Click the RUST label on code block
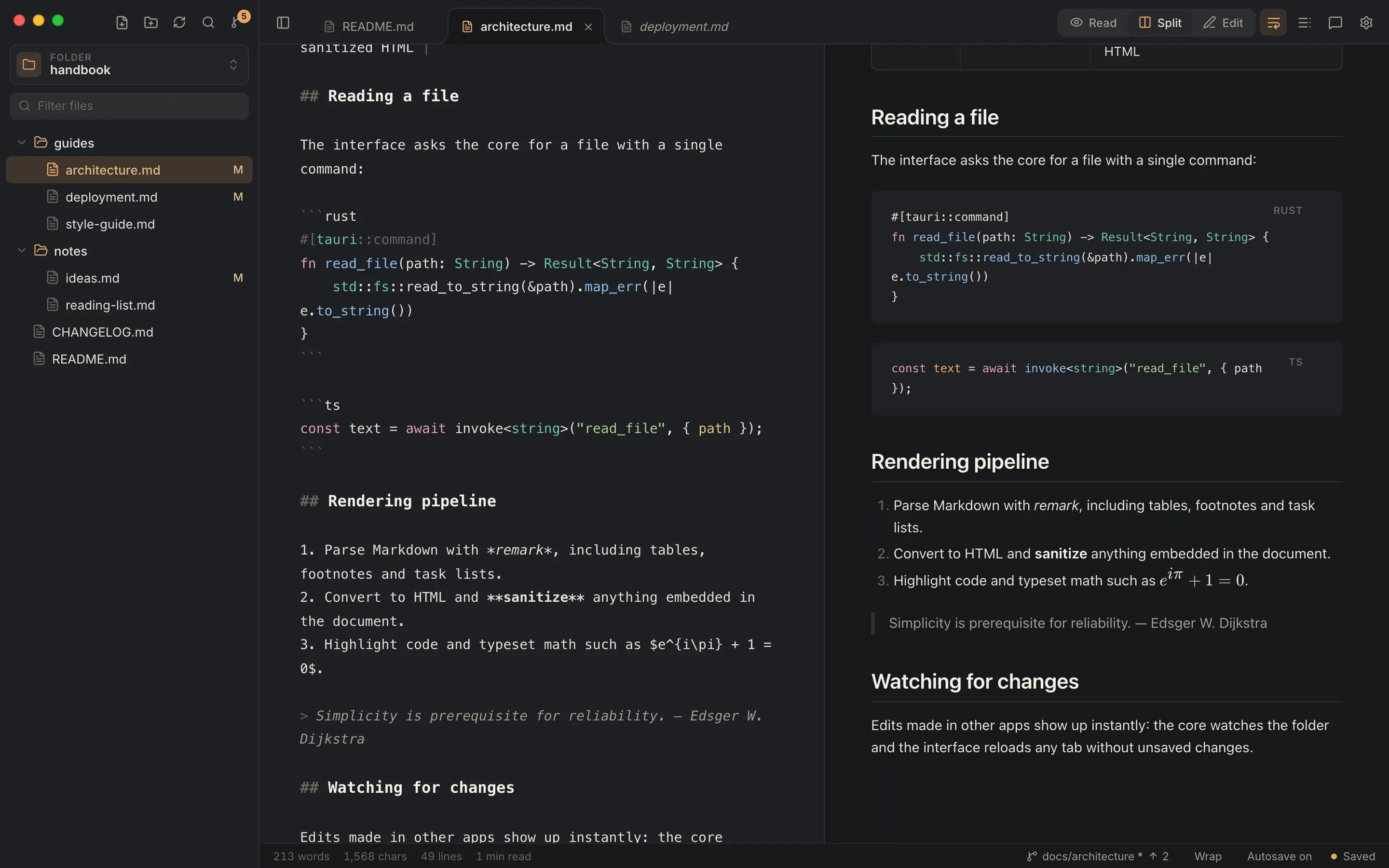Viewport: 1389px width, 868px height. (x=1287, y=211)
